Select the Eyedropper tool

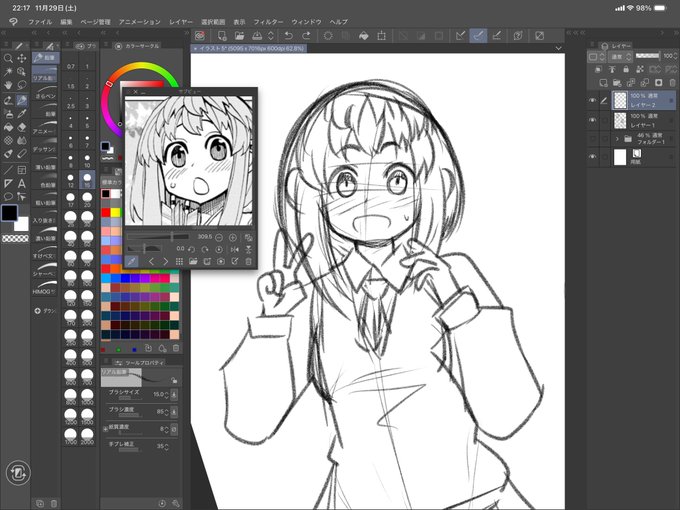[21, 114]
